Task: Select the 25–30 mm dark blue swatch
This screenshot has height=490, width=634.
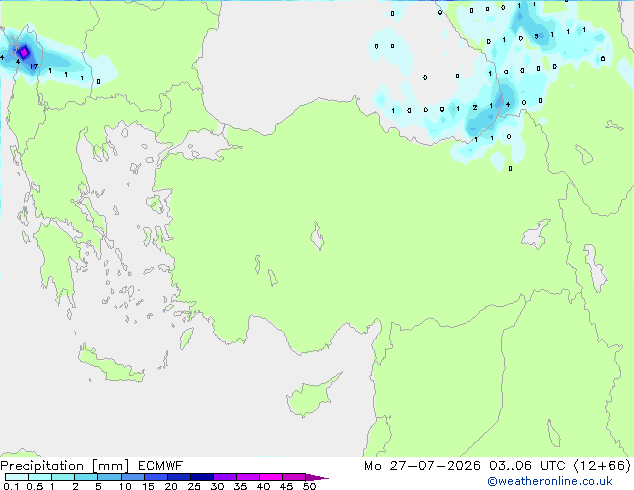Action: (202, 477)
